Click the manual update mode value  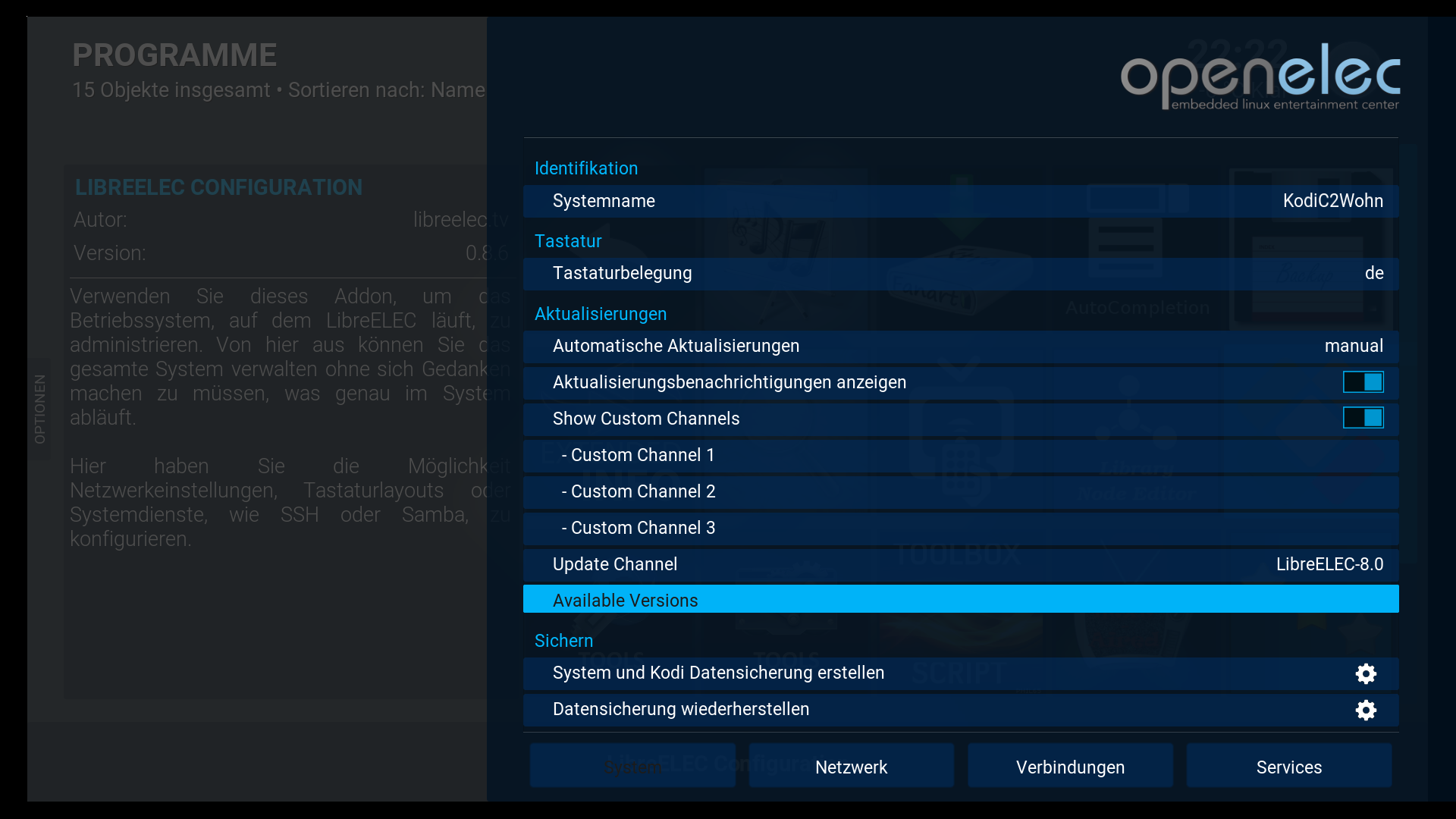point(1354,346)
